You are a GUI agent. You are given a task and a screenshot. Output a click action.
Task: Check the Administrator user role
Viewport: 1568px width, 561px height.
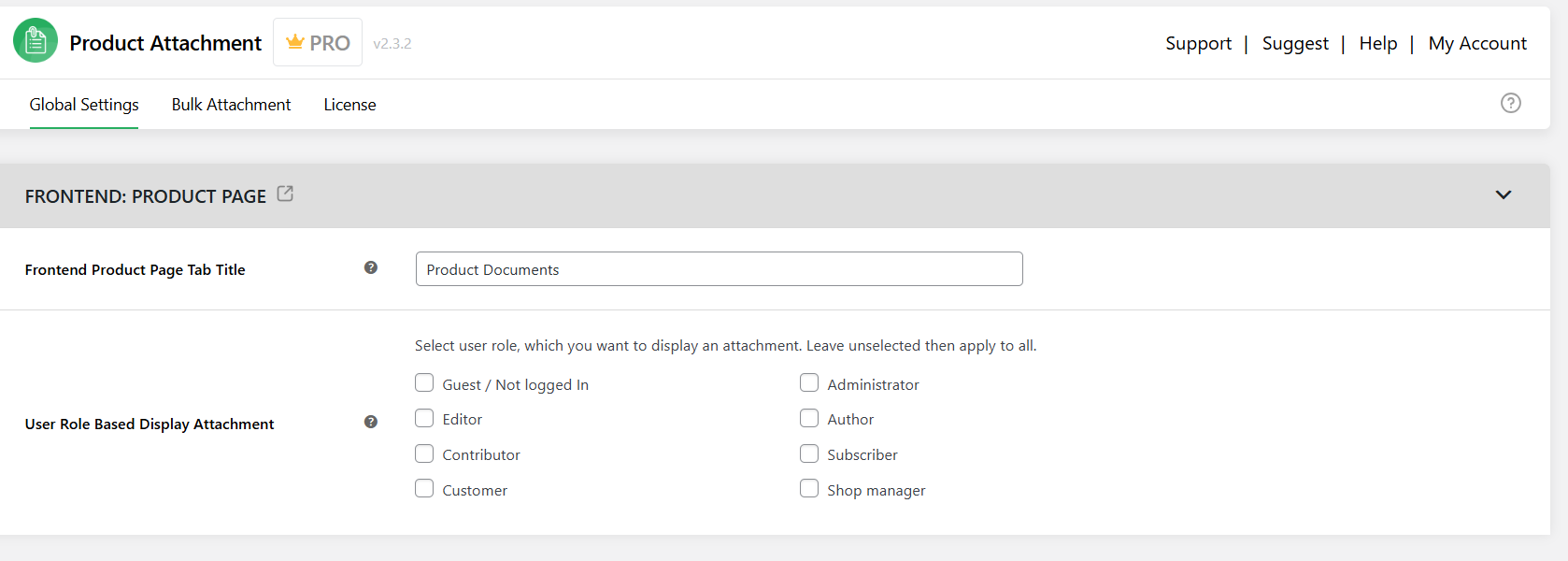point(809,382)
